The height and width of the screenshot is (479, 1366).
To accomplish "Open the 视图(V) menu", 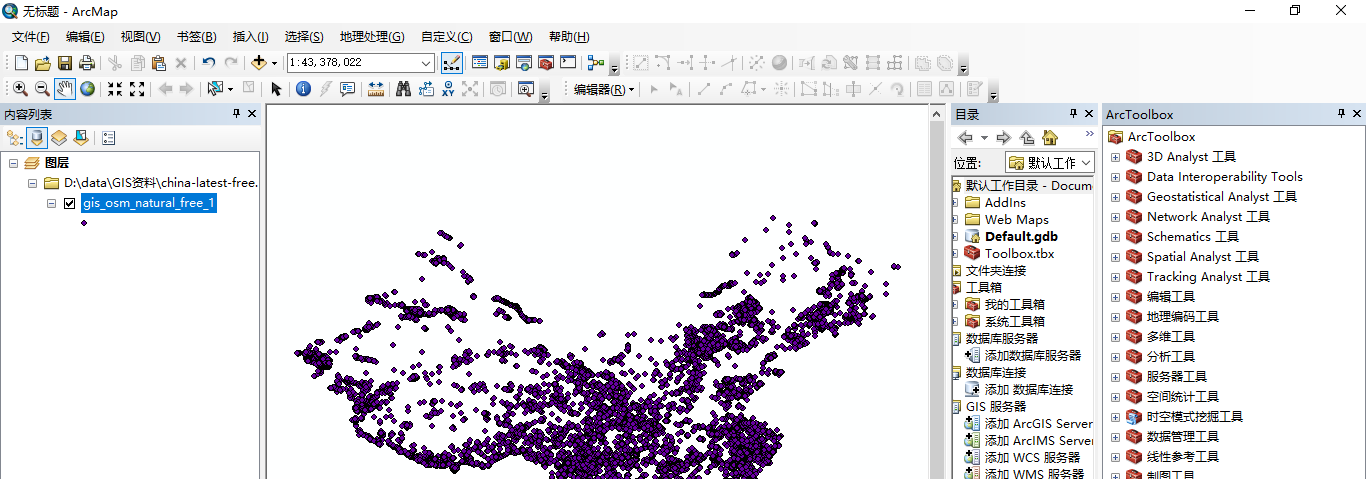I will 140,37.
